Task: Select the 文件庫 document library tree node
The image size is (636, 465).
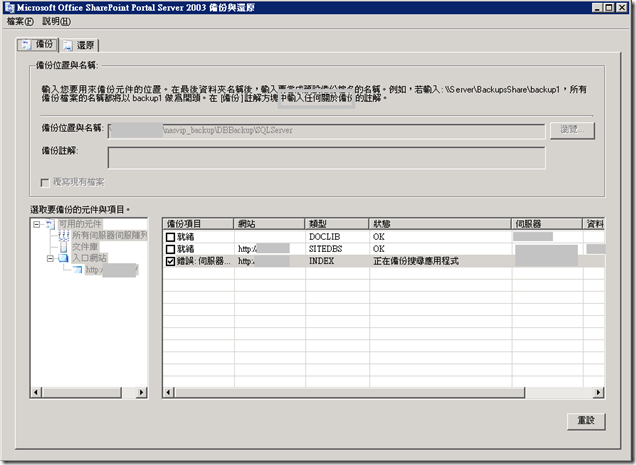Action: (x=85, y=246)
